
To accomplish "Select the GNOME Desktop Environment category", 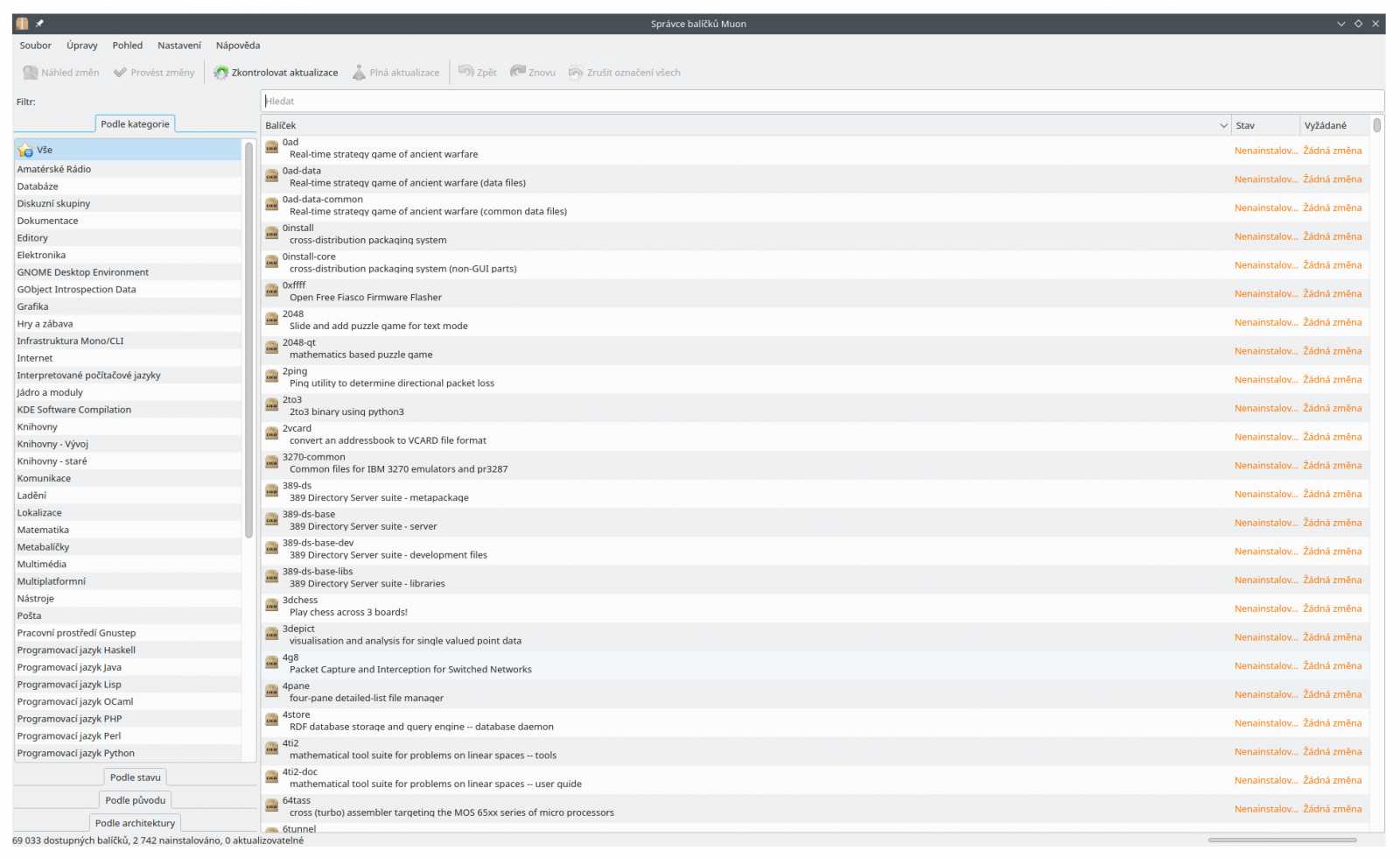I will pyautogui.click(x=128, y=272).
